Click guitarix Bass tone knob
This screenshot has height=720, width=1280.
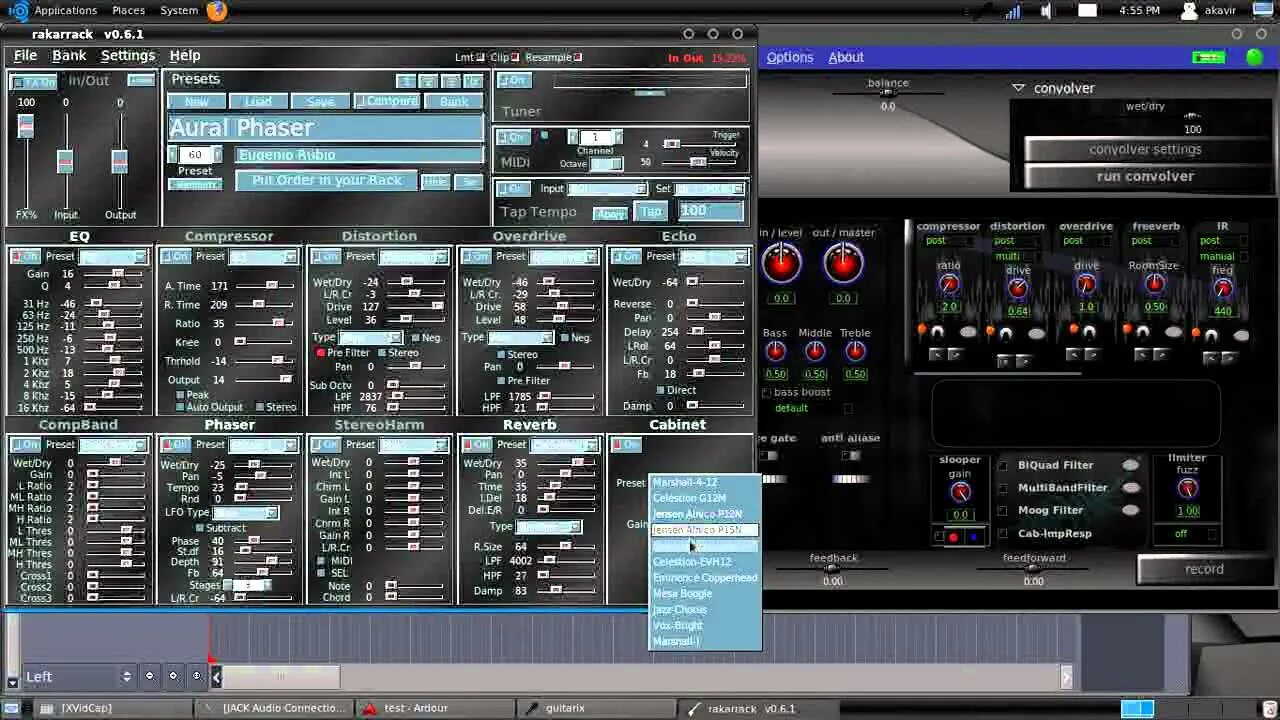[x=775, y=351]
